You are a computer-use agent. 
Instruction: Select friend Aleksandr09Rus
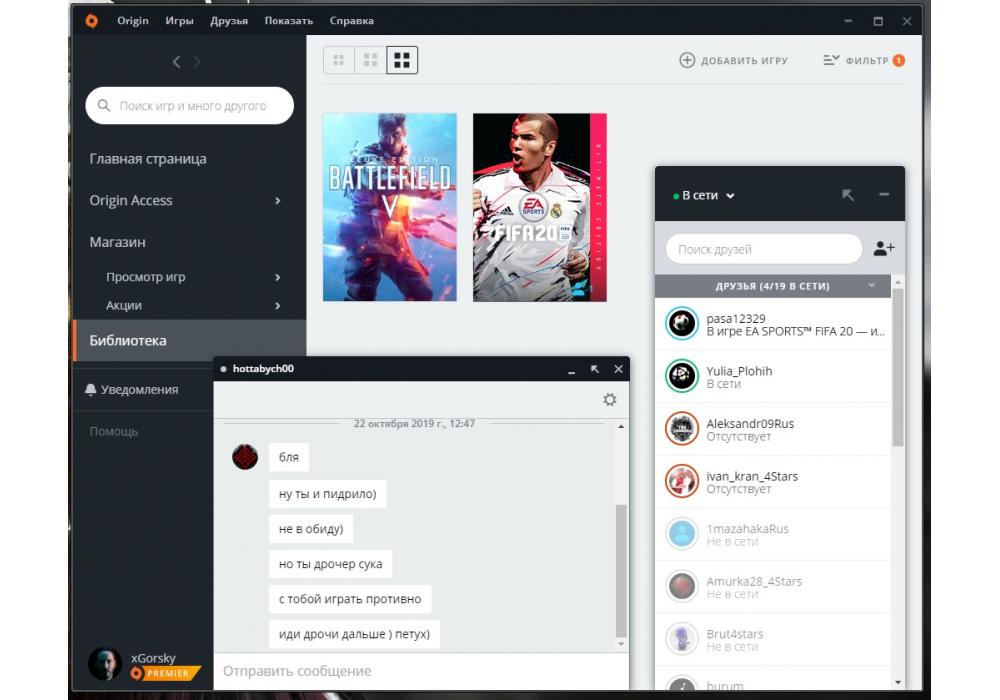tap(773, 429)
